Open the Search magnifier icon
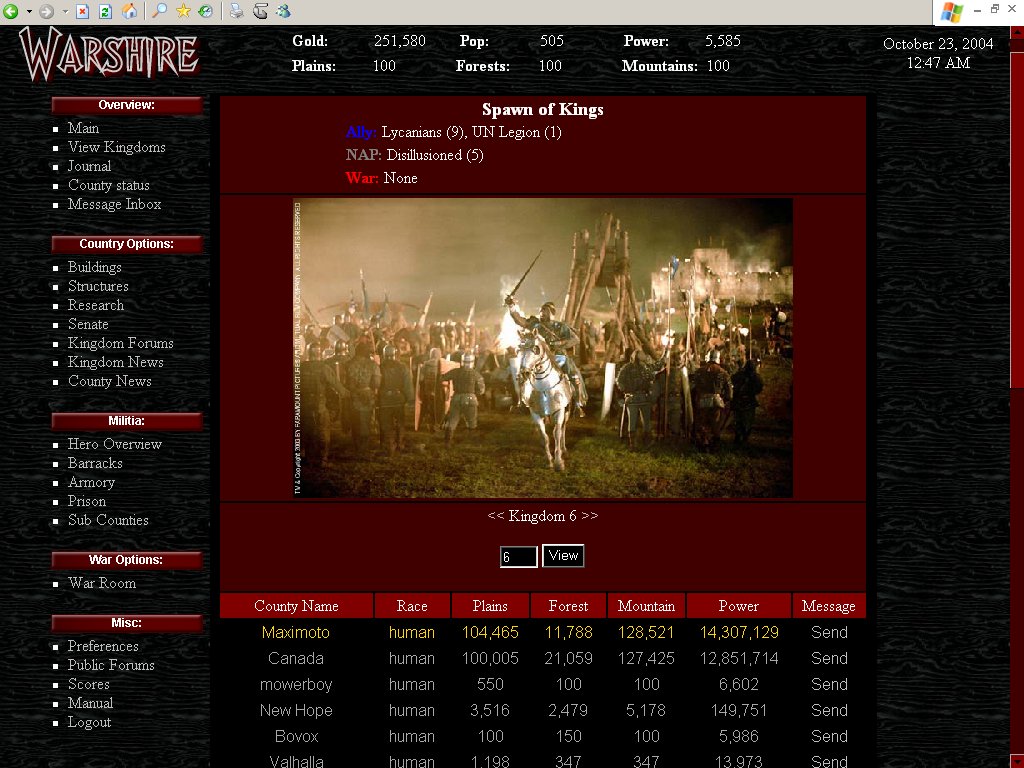 pyautogui.click(x=160, y=12)
